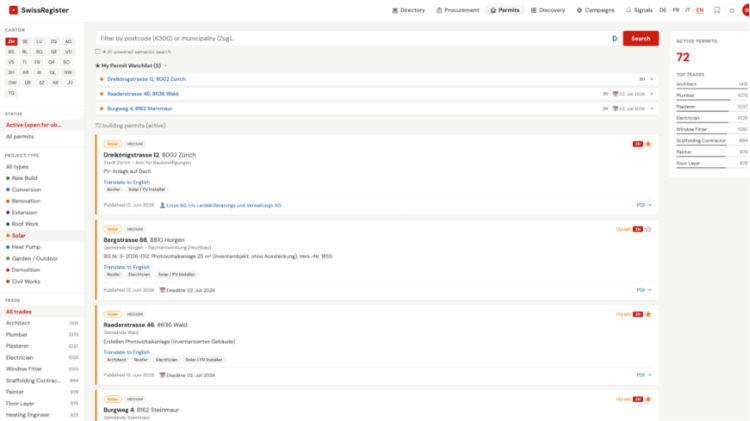Click ZH badge on Dreikönigstrasse 12 card
This screenshot has height=421, width=750.
click(x=638, y=144)
